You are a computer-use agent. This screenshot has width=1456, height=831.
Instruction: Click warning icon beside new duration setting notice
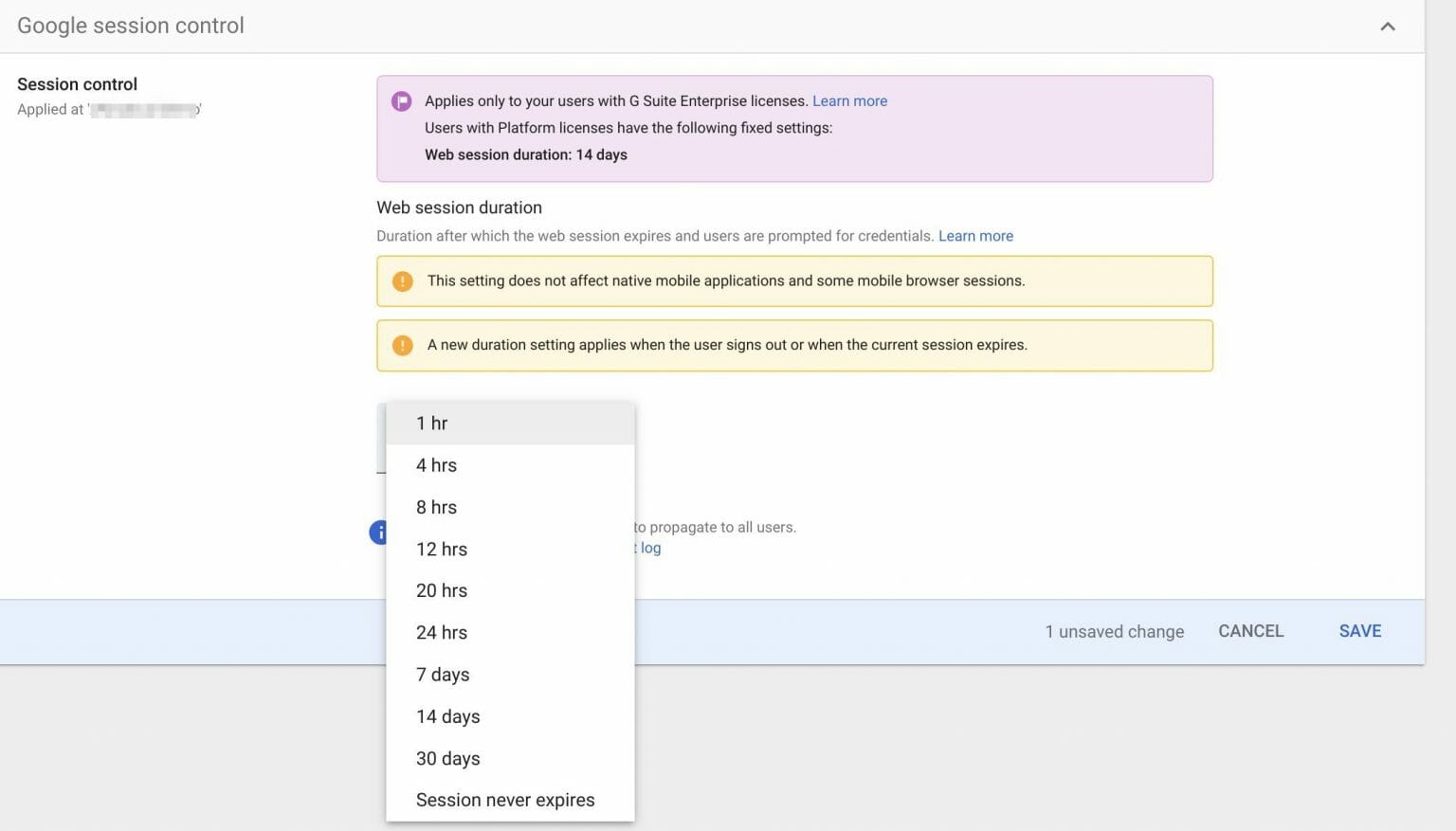tap(402, 345)
